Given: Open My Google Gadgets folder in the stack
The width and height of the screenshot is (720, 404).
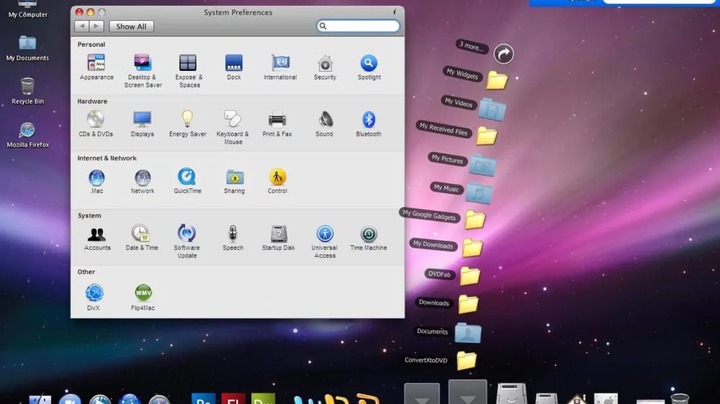Looking at the screenshot, I should point(475,220).
